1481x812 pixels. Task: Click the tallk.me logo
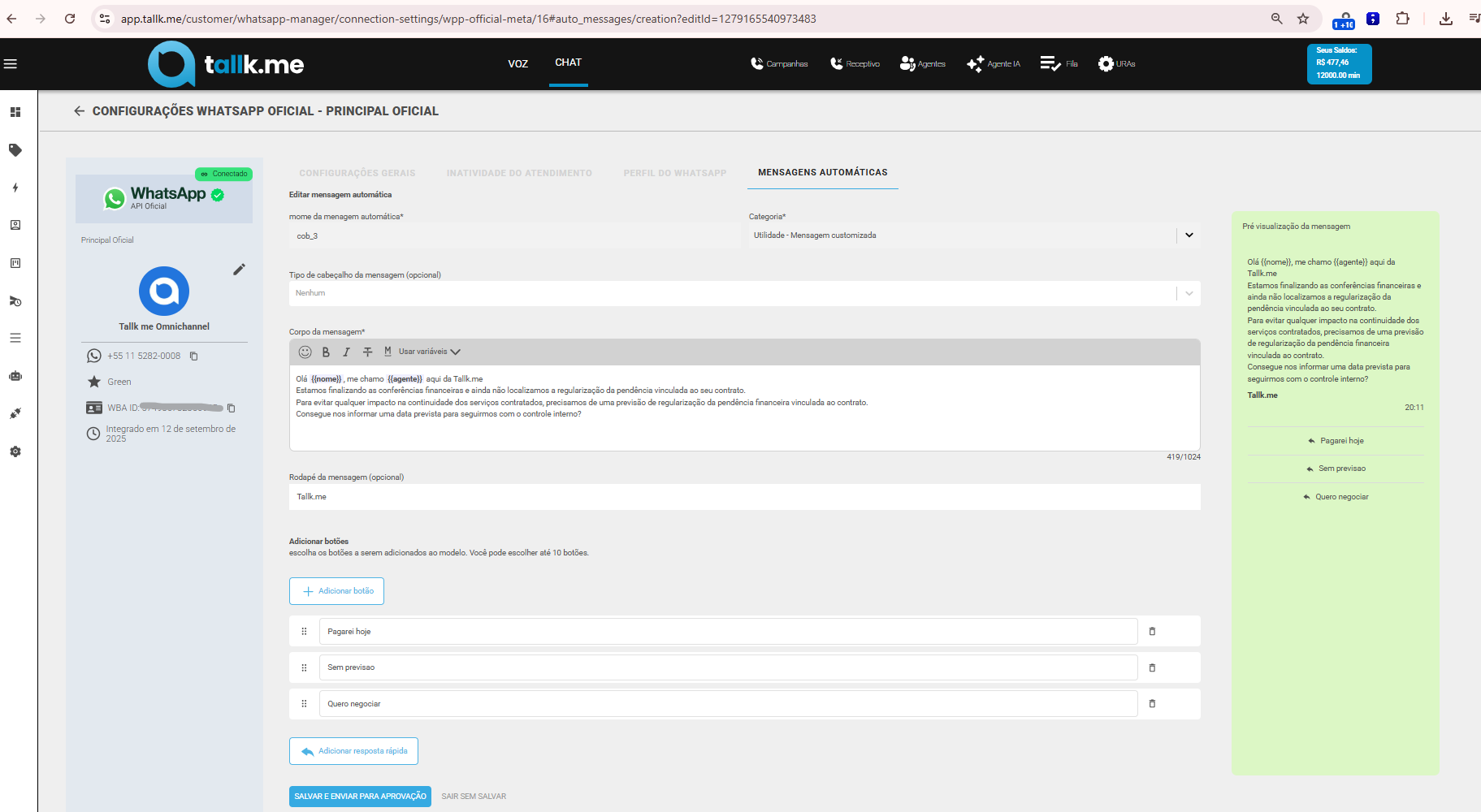coord(226,64)
